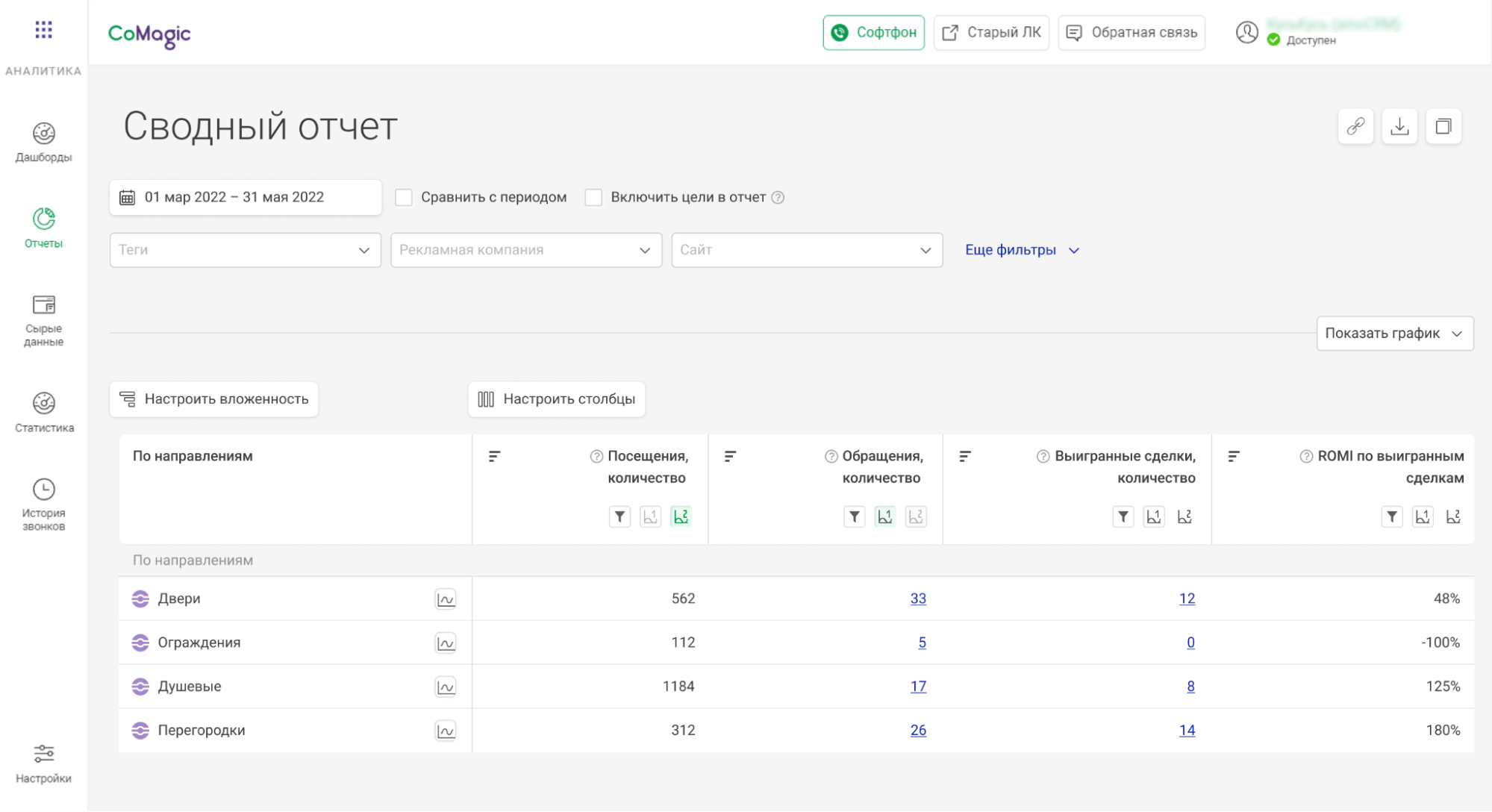
Task: Open Обращения column menu icon
Action: click(730, 456)
